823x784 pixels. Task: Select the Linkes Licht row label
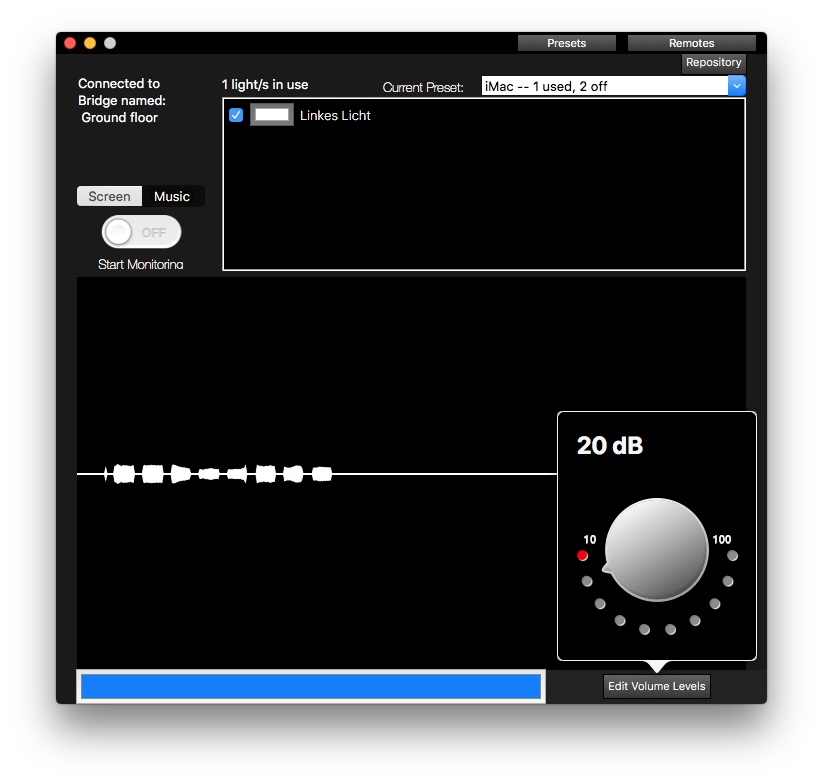click(x=335, y=115)
